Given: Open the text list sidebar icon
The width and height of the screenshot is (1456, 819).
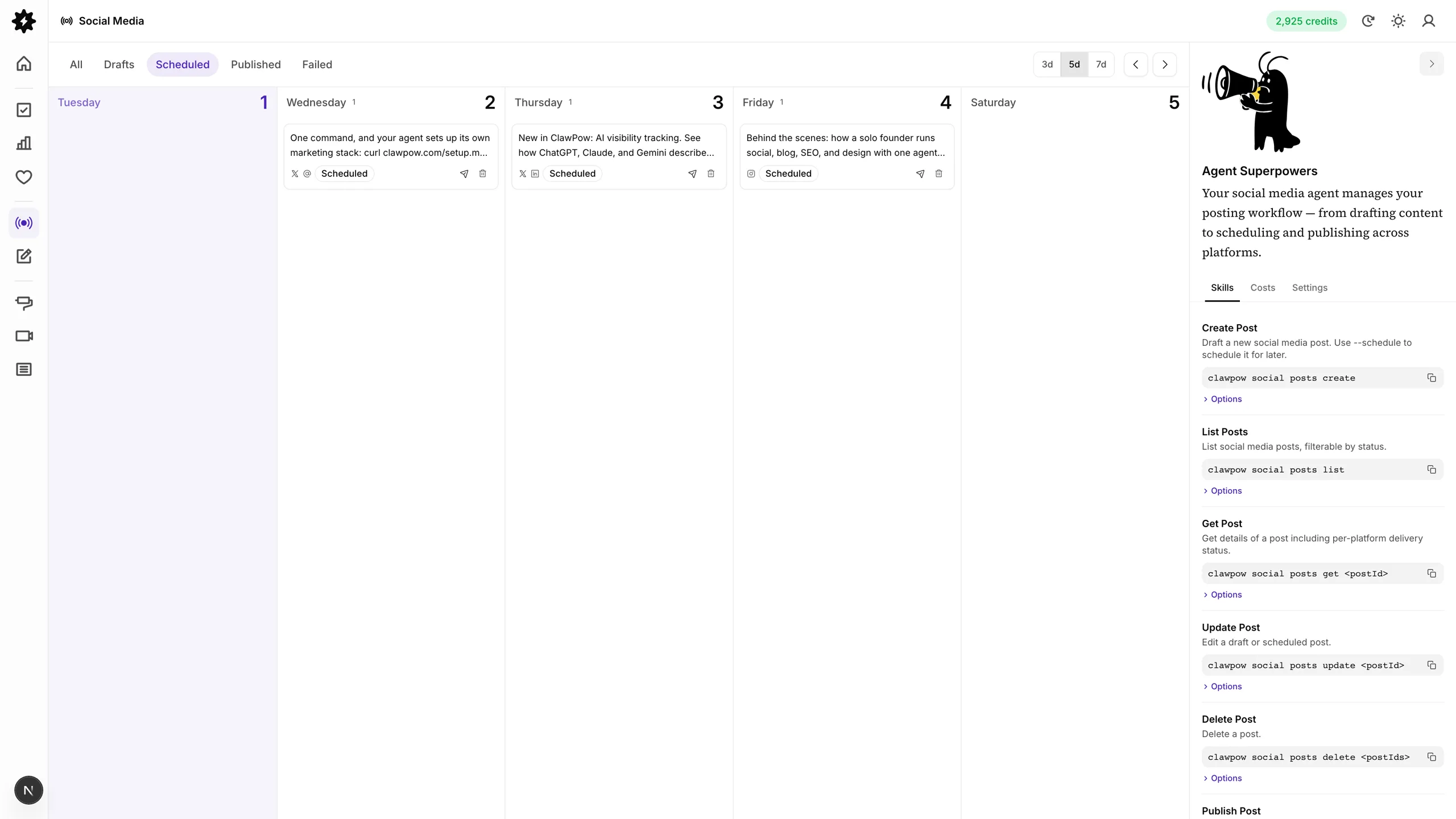Looking at the screenshot, I should click(x=24, y=370).
